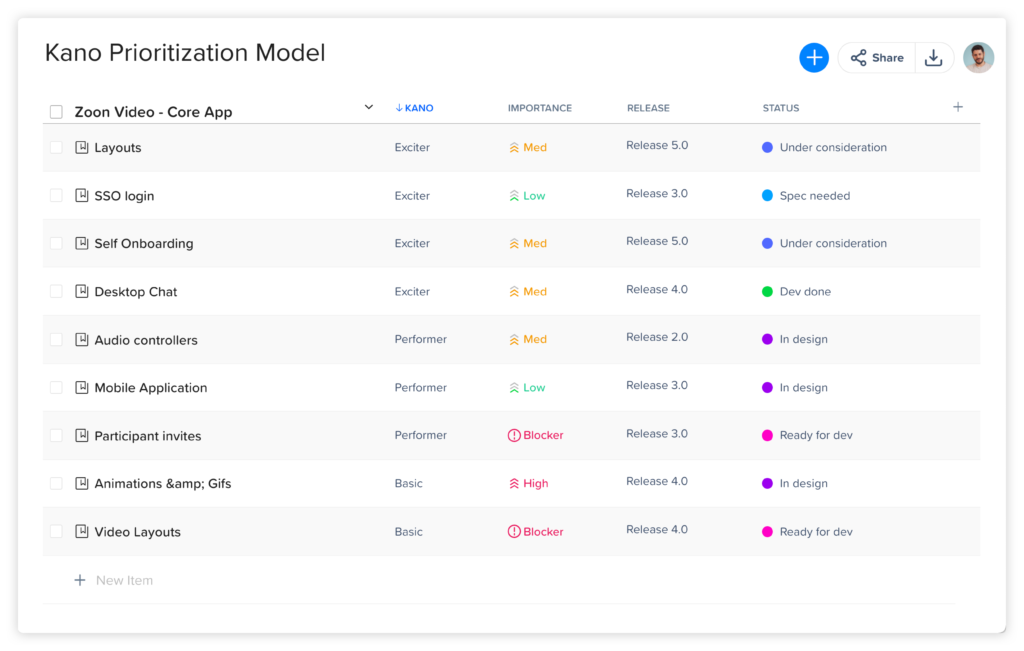
Task: Click the High importance icon for Animations
Action: click(x=514, y=484)
